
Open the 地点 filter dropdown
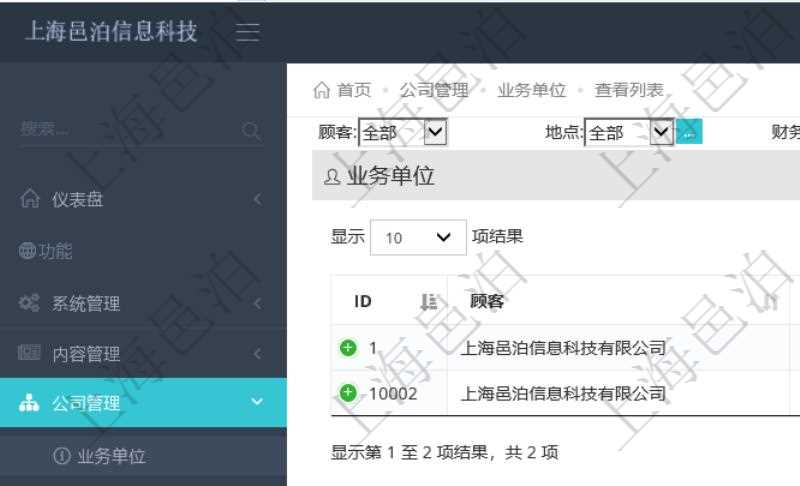[x=629, y=132]
